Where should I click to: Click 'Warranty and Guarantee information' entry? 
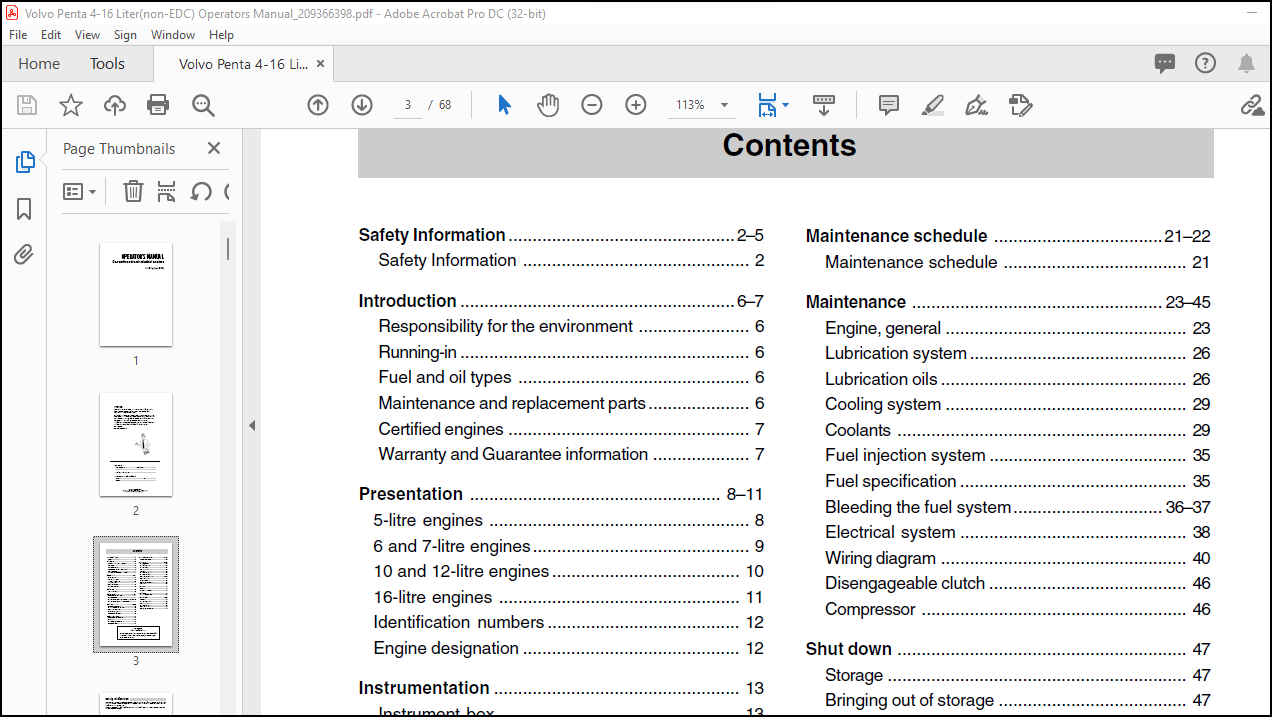pyautogui.click(x=513, y=454)
